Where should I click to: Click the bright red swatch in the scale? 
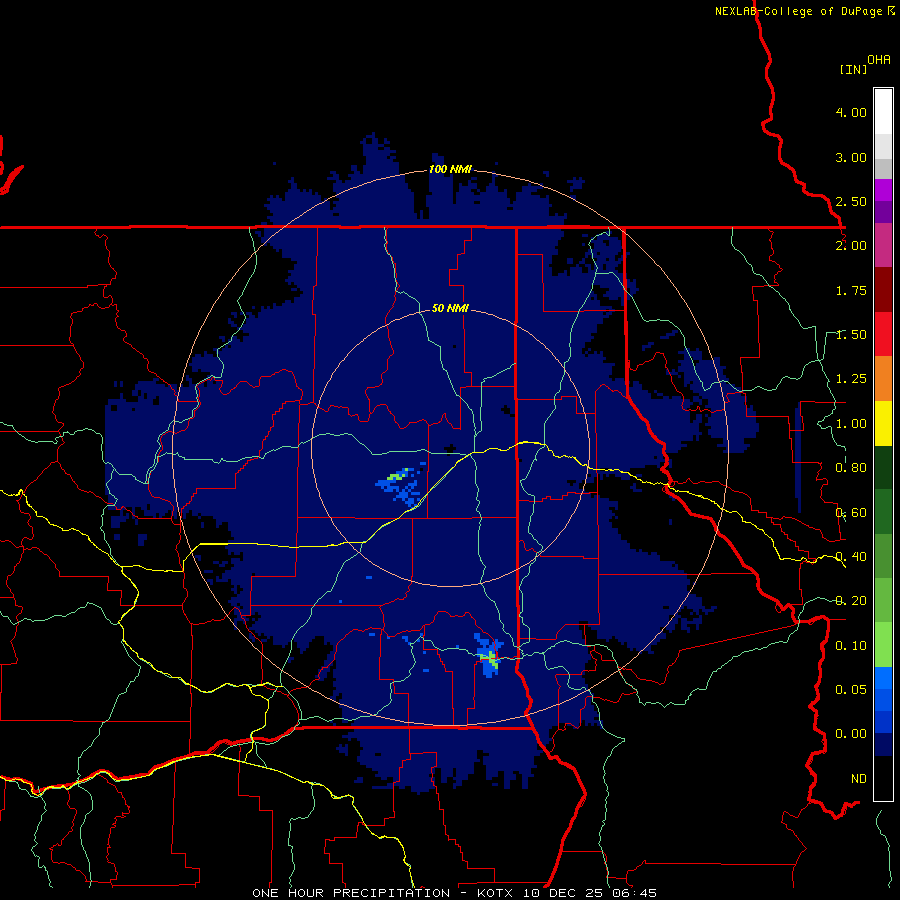click(x=883, y=334)
